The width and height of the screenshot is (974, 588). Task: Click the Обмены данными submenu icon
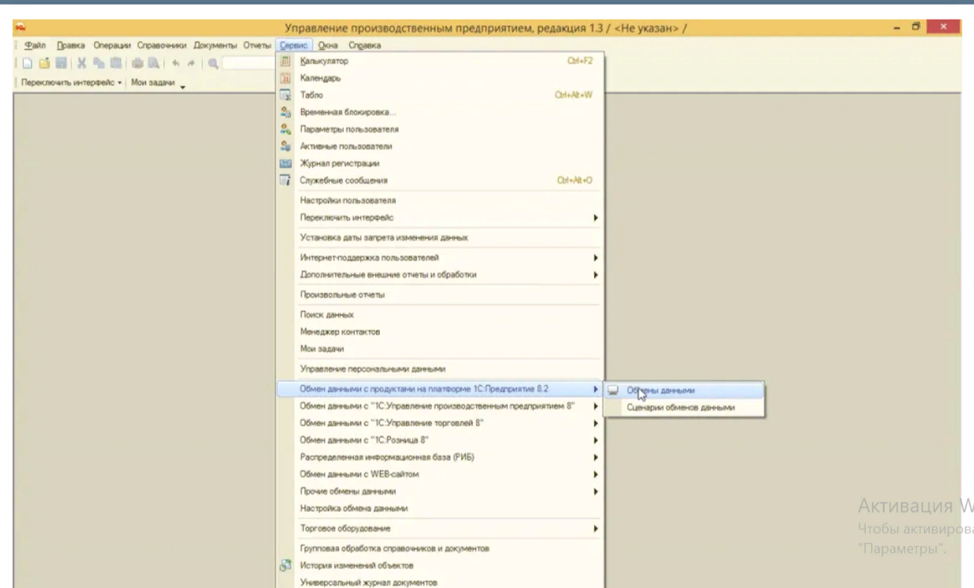point(613,391)
